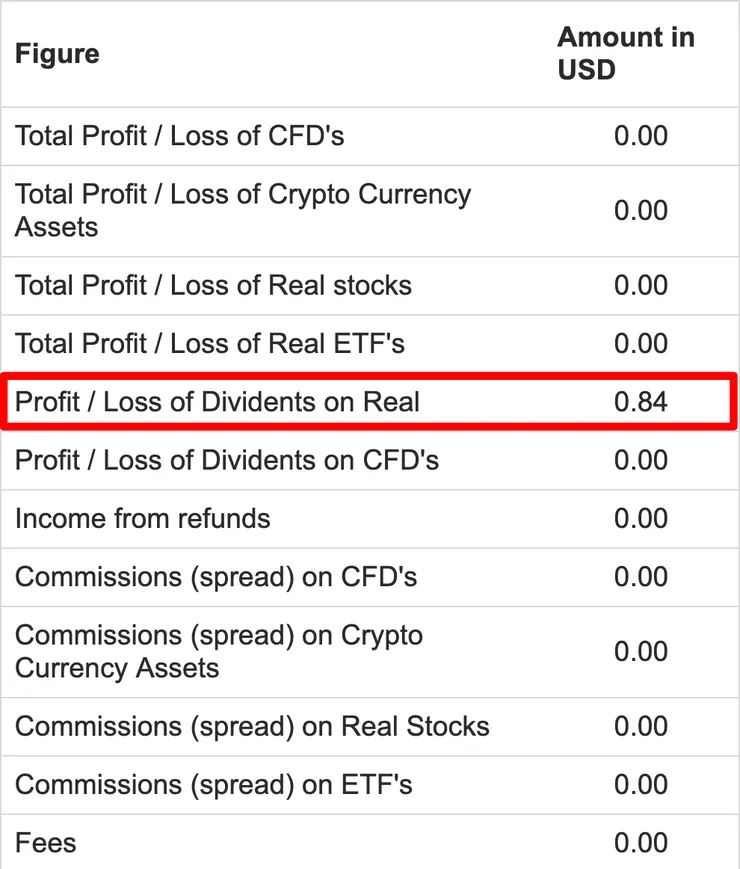
Task: Select "Commissions (spread) on Crypto Currency Assets" label
Action: (x=219, y=651)
